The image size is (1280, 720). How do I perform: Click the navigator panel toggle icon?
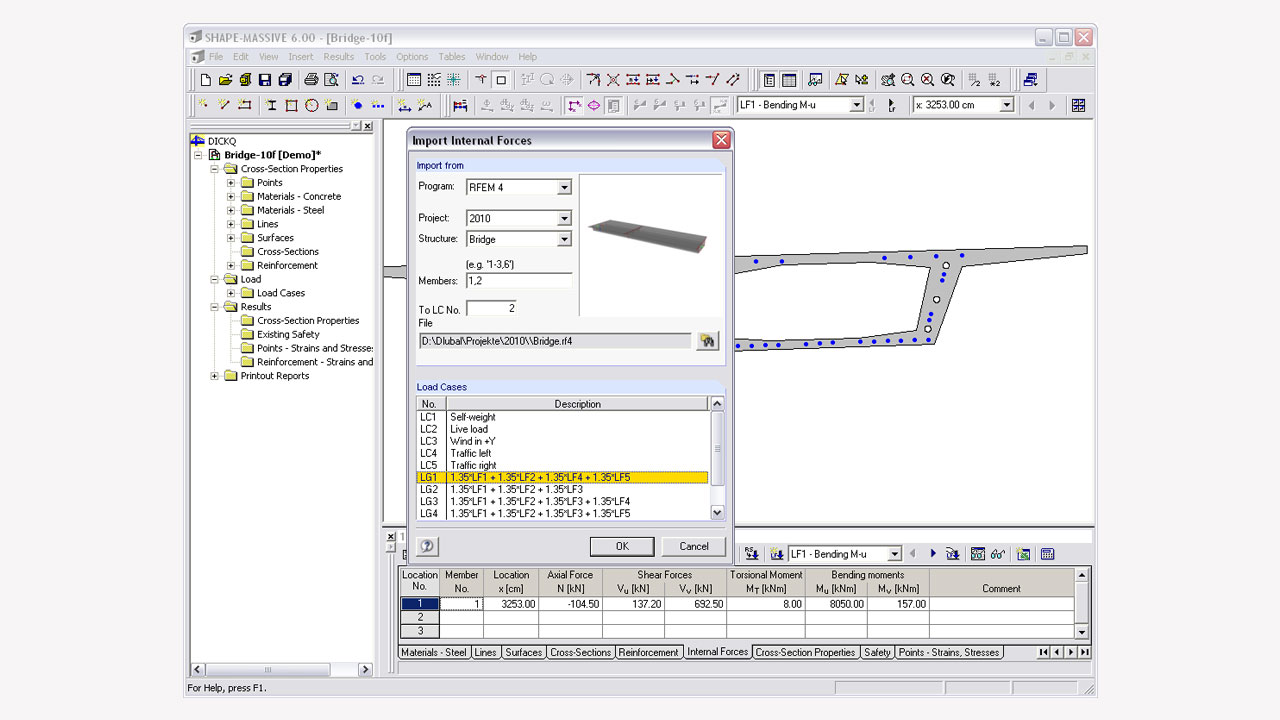click(x=769, y=80)
